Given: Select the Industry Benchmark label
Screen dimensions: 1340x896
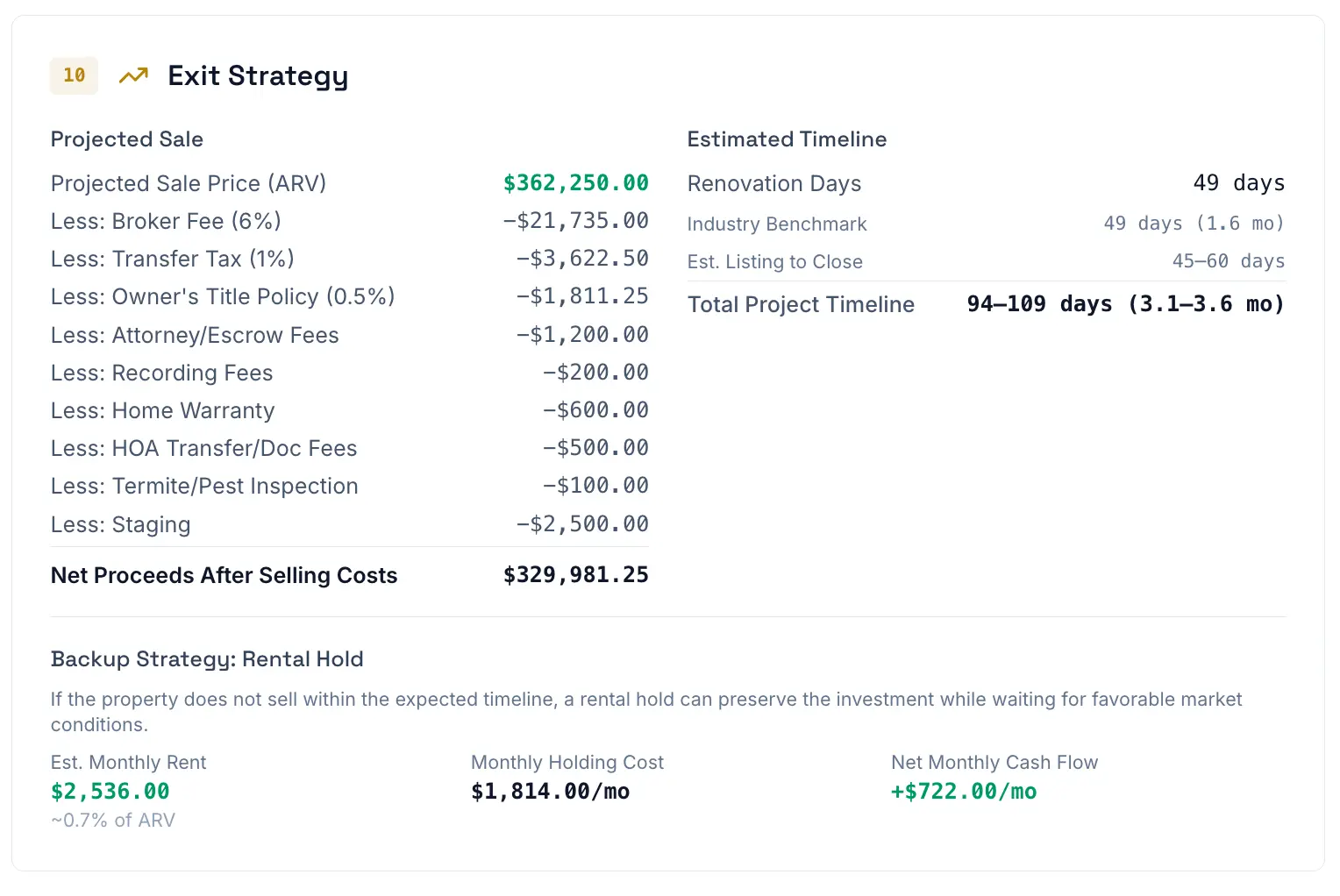Looking at the screenshot, I should pos(777,224).
